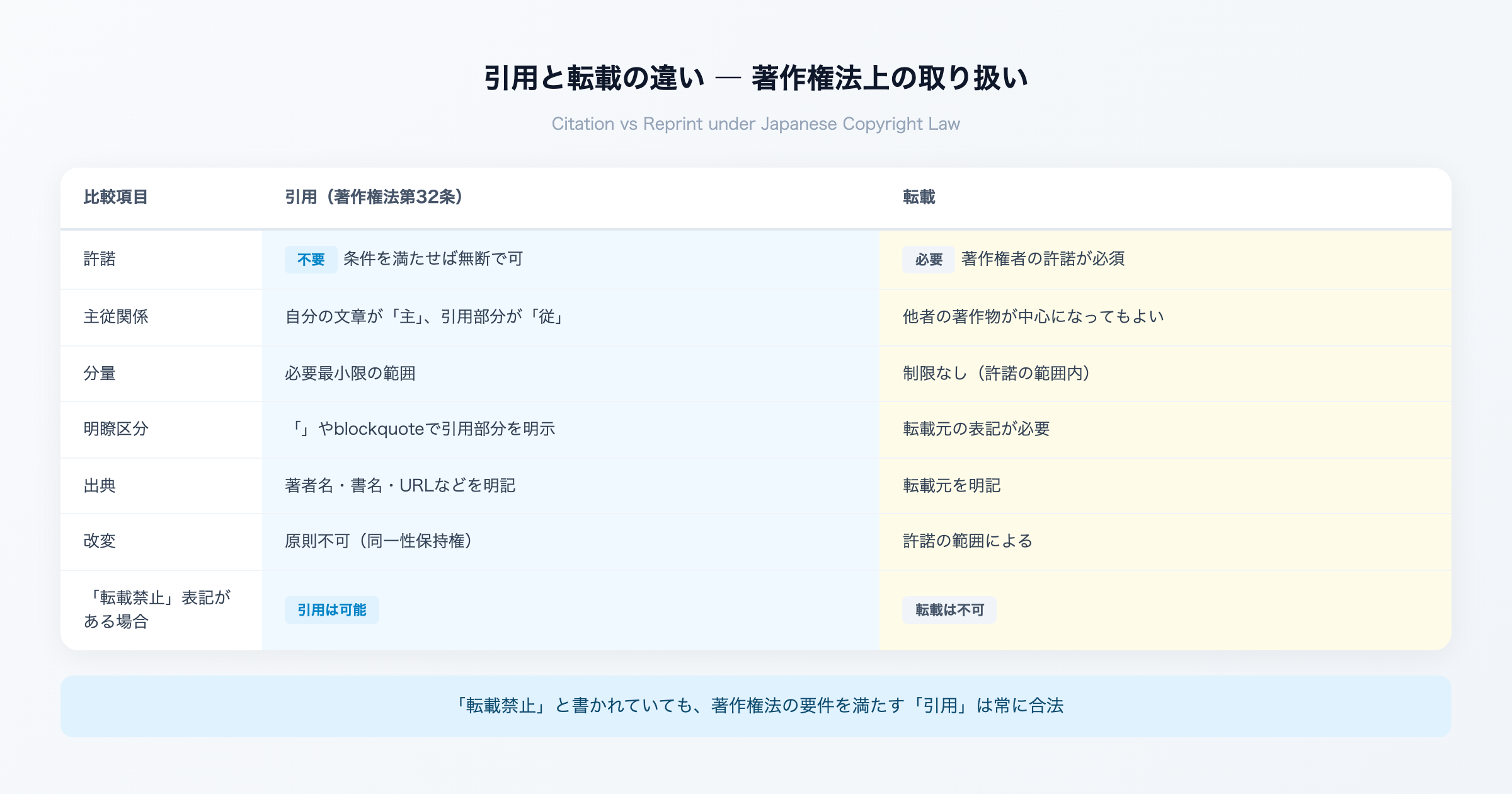The height and width of the screenshot is (794, 1512).
Task: Click cell 自分の文章が「主」、引用部分が「従」
Action: pyautogui.click(x=424, y=316)
